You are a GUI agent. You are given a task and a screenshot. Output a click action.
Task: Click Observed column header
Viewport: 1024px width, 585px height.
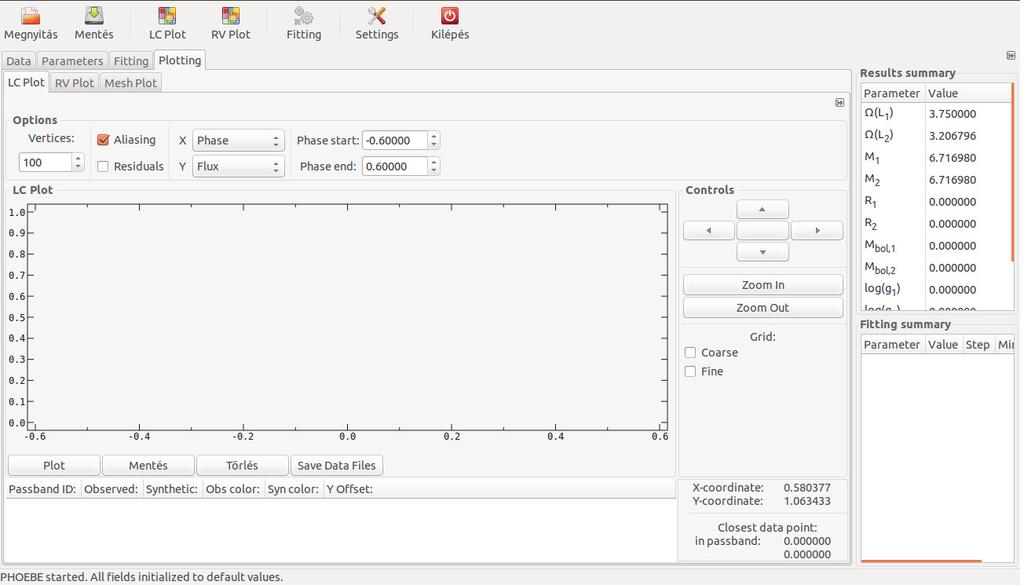[x=111, y=489]
